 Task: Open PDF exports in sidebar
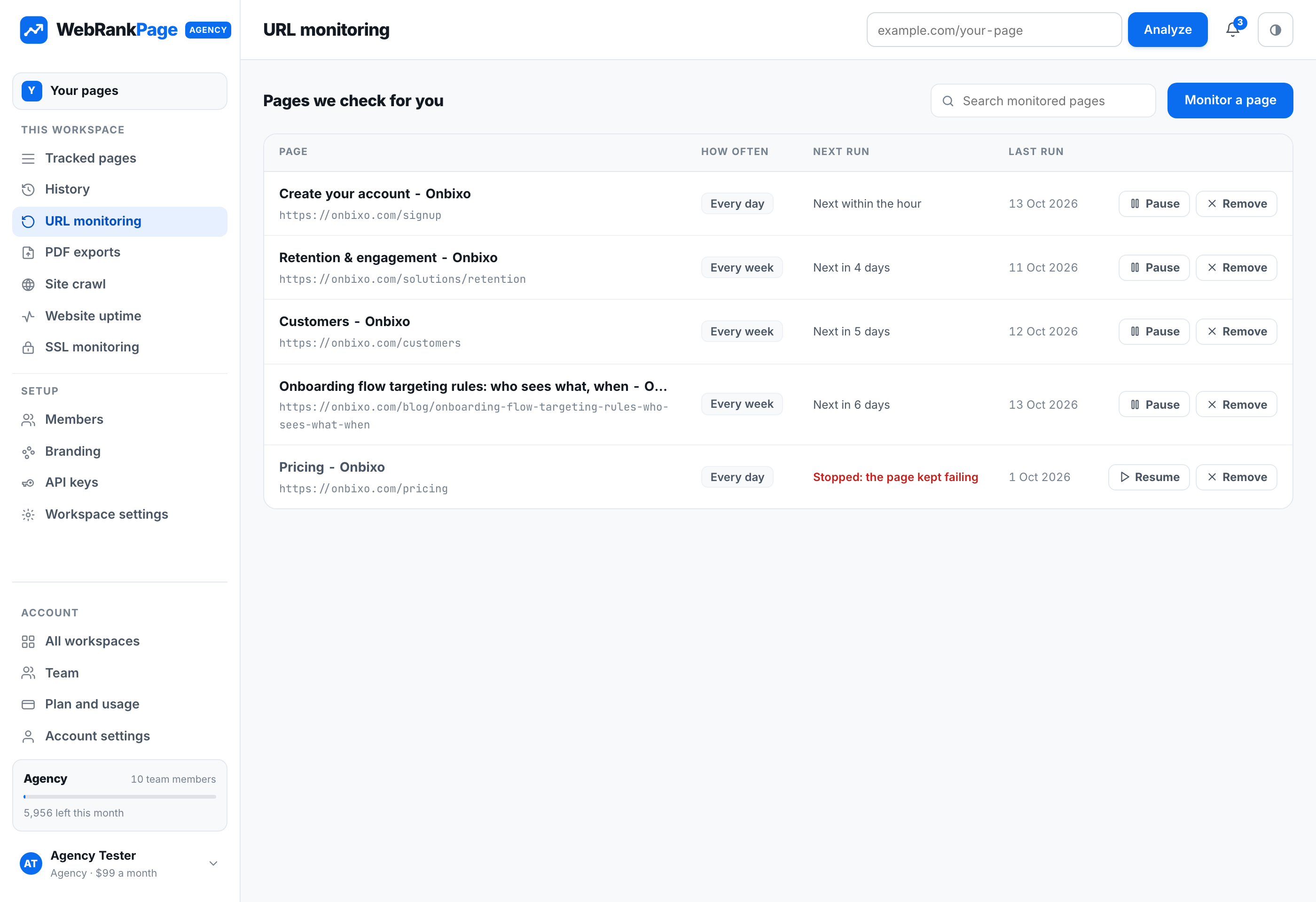point(119,252)
